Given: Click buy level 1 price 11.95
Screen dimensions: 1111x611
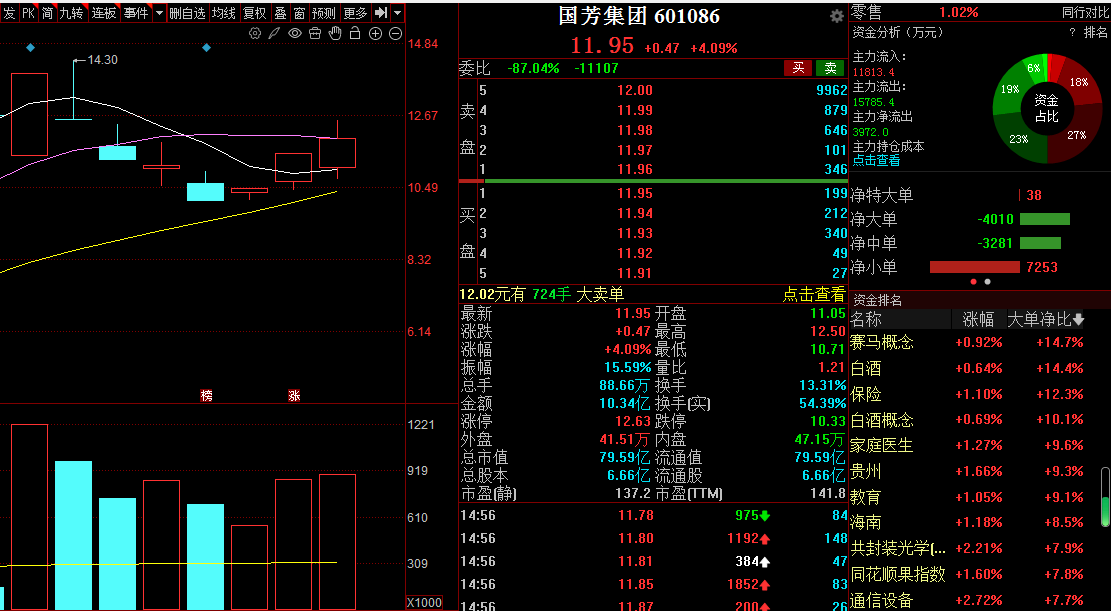Looking at the screenshot, I should coord(634,194).
